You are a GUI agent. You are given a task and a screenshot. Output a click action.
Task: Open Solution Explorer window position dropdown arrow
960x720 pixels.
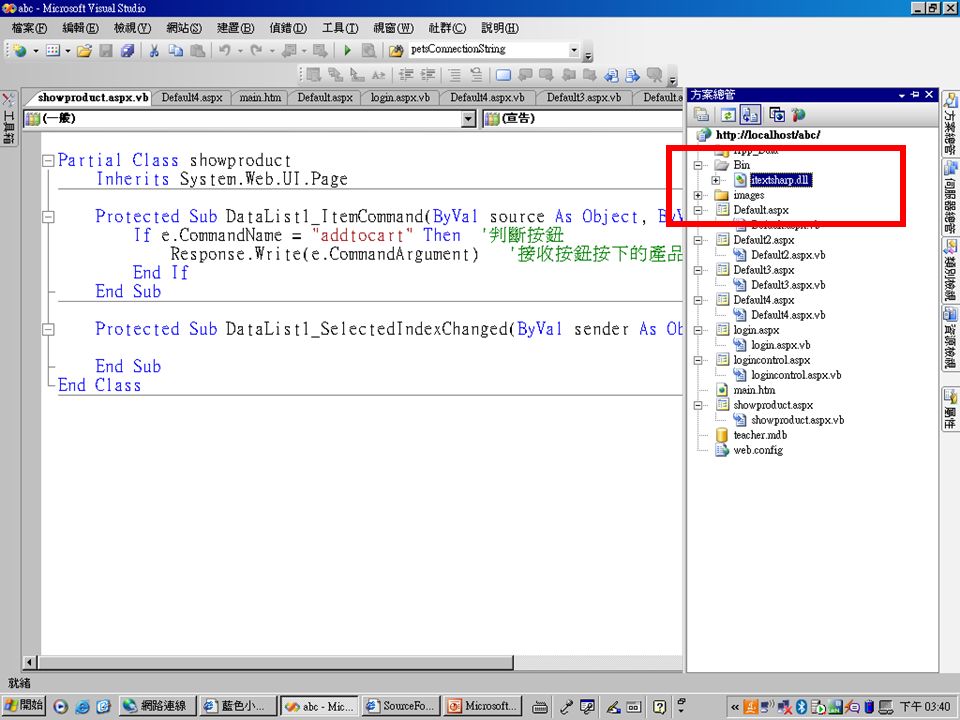pos(902,96)
